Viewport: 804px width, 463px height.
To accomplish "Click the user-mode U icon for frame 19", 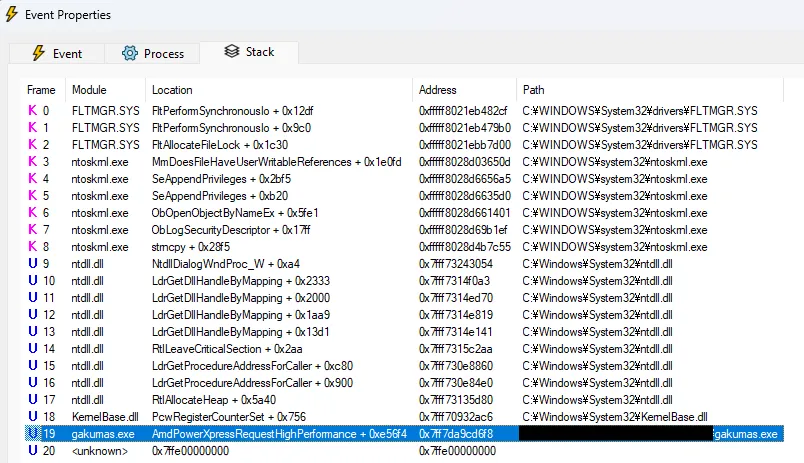I will tap(33, 433).
